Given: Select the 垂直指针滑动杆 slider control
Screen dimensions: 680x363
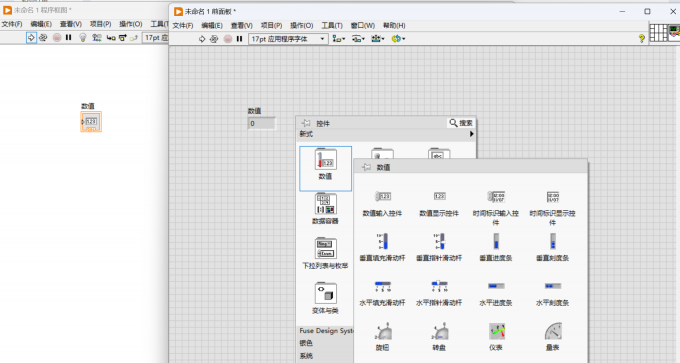Looking at the screenshot, I should (439, 248).
